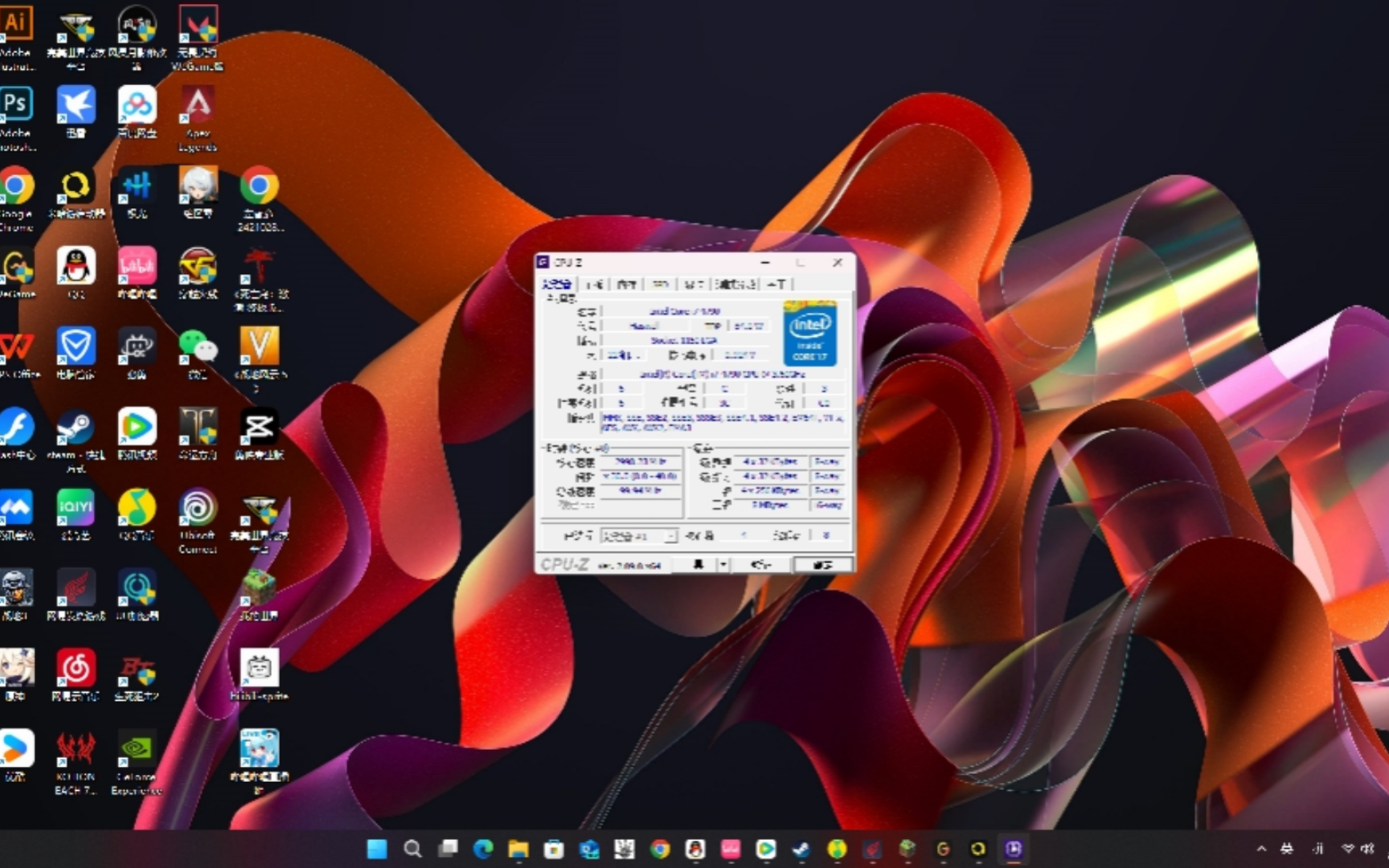Screen dimensions: 1389x868
Task: Expand the Tools button dropdown arrow in CPU-Z
Action: click(723, 564)
